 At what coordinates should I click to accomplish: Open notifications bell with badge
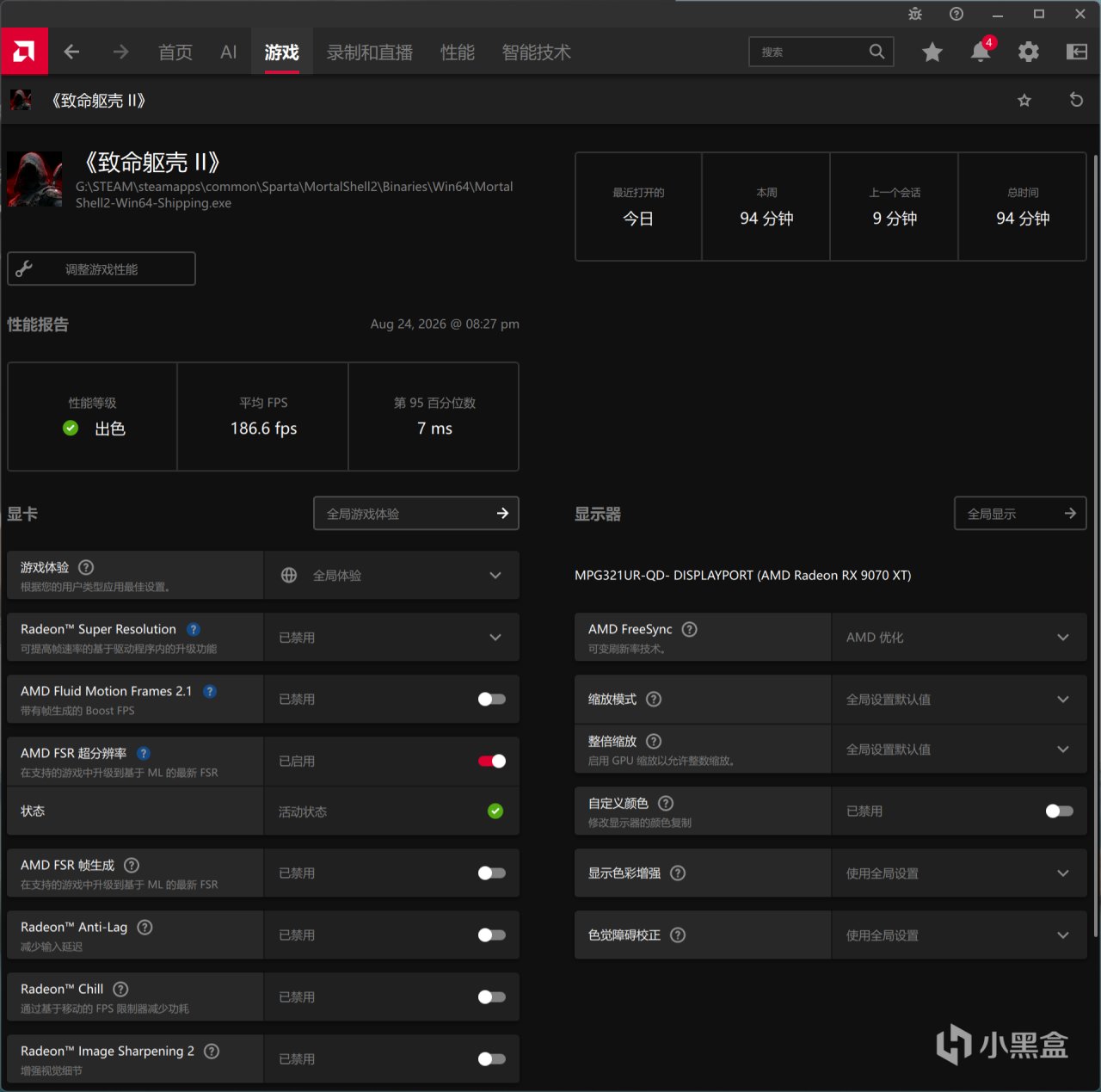tap(981, 52)
